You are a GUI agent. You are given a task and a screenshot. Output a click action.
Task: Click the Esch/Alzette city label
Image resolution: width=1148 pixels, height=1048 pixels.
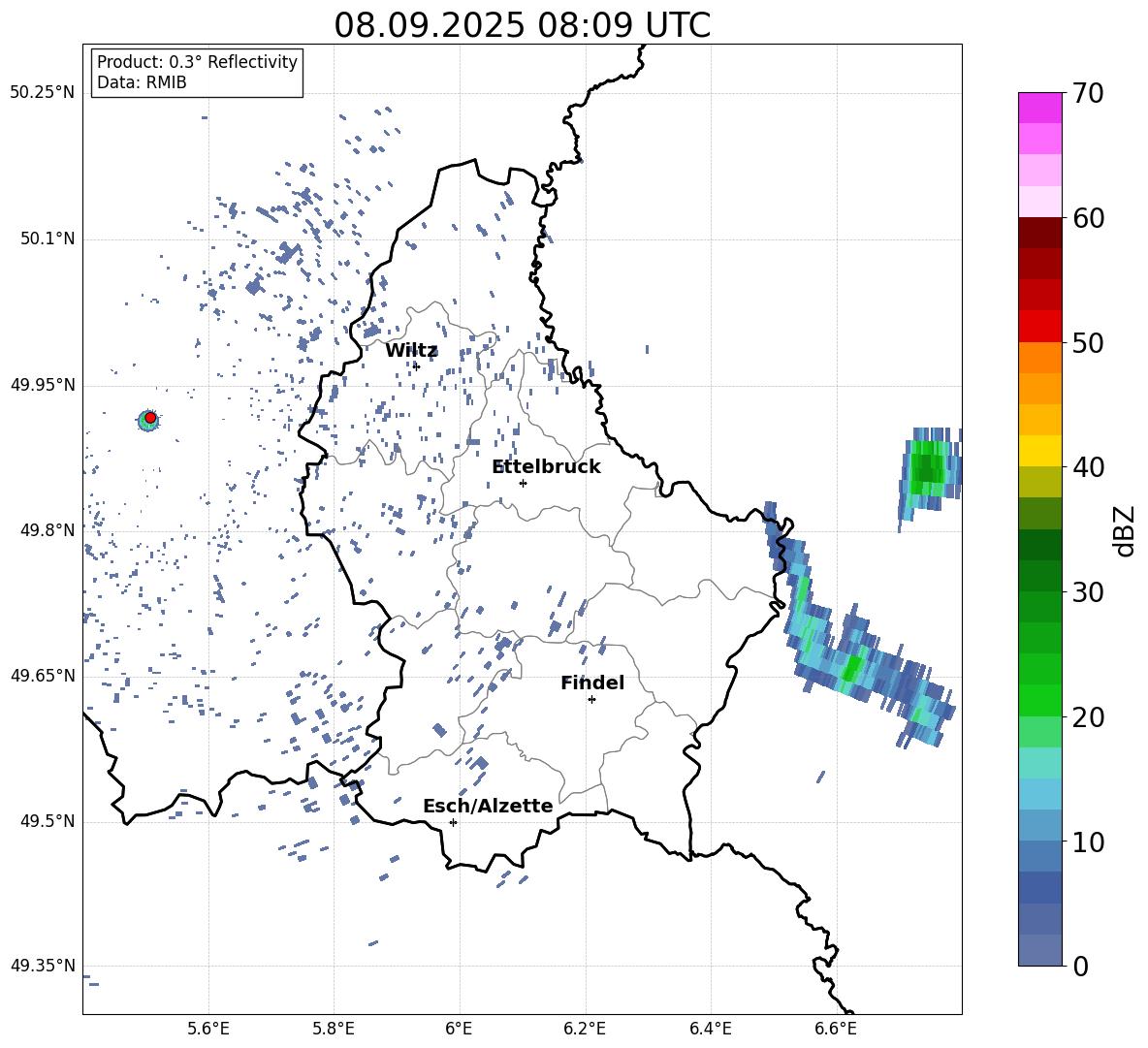click(x=488, y=806)
